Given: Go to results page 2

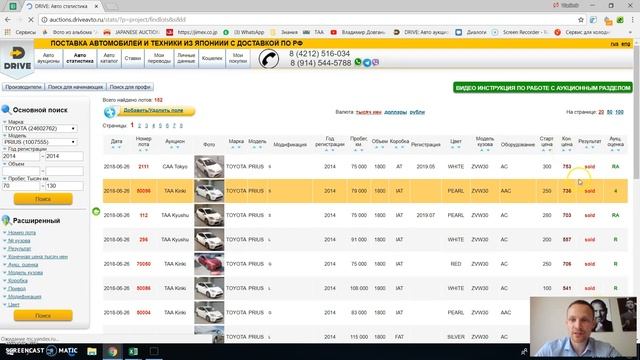Looking at the screenshot, I should tap(139, 126).
